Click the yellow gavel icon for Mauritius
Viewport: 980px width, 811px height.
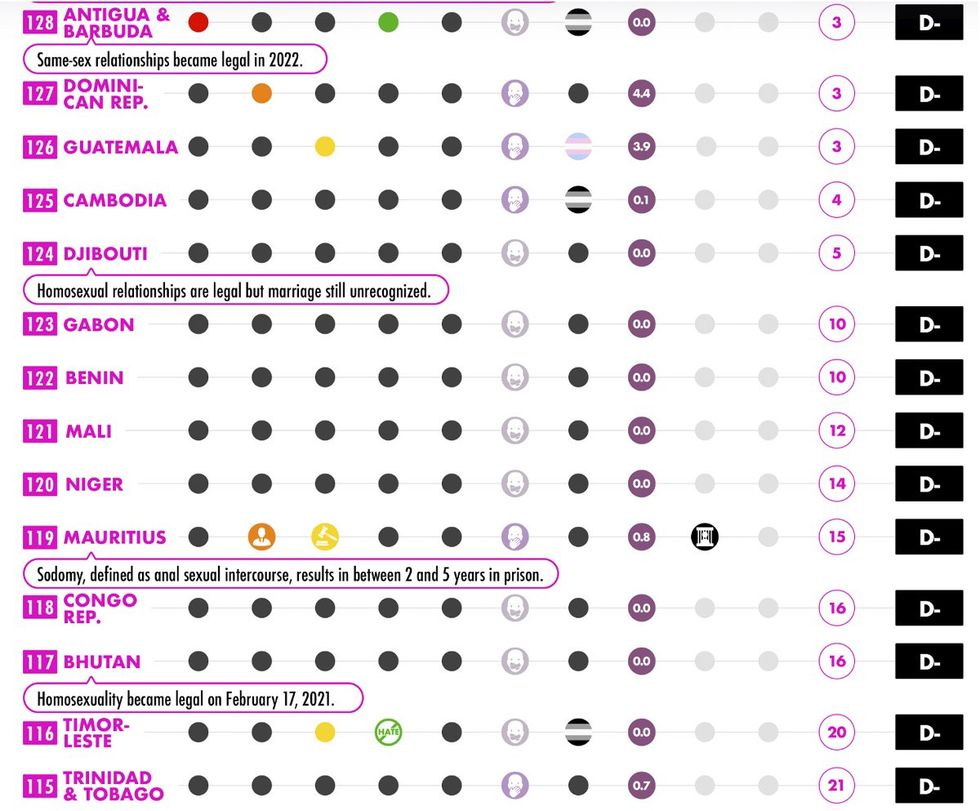[x=325, y=537]
